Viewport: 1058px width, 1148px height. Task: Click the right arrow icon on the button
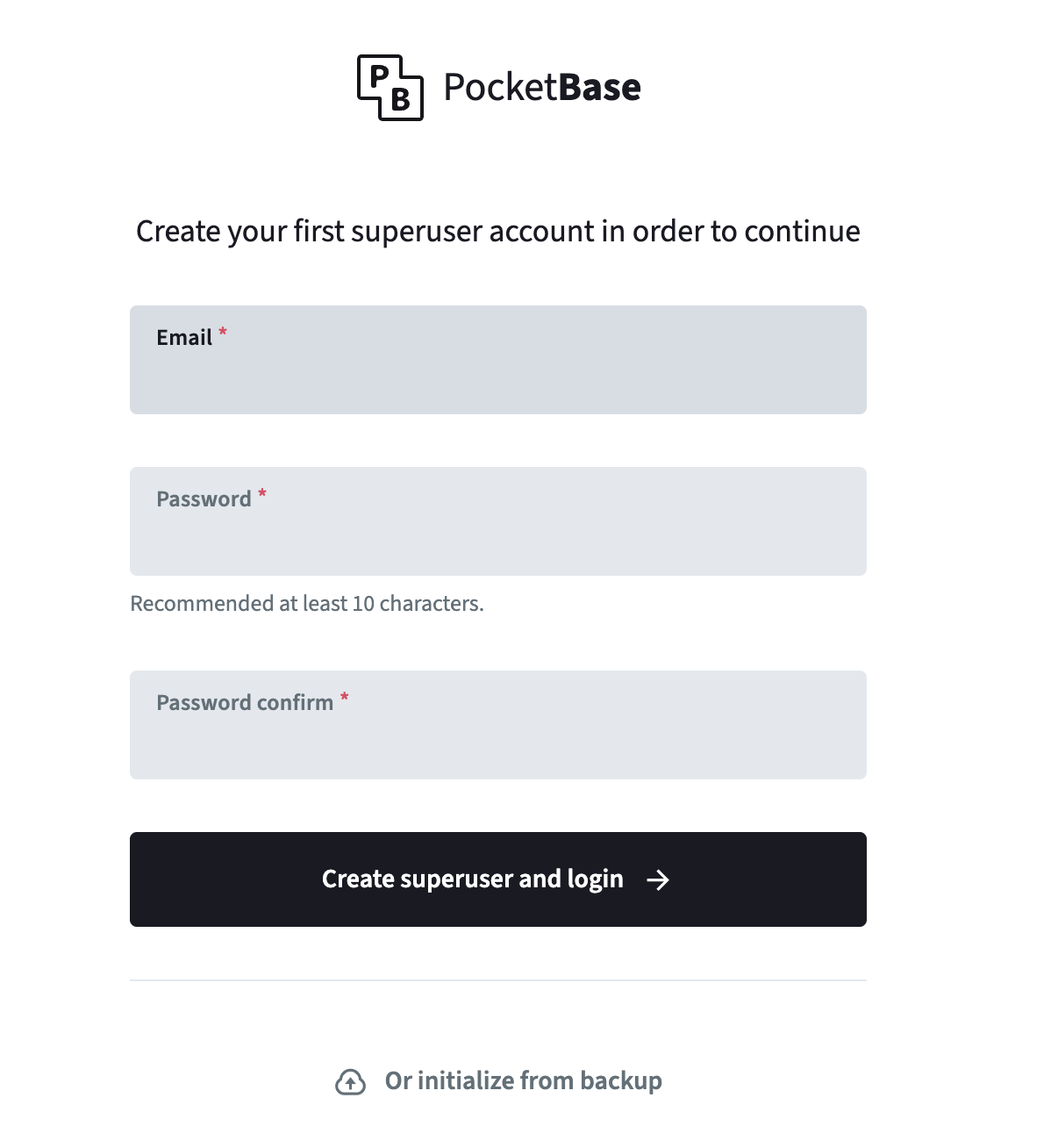657,879
